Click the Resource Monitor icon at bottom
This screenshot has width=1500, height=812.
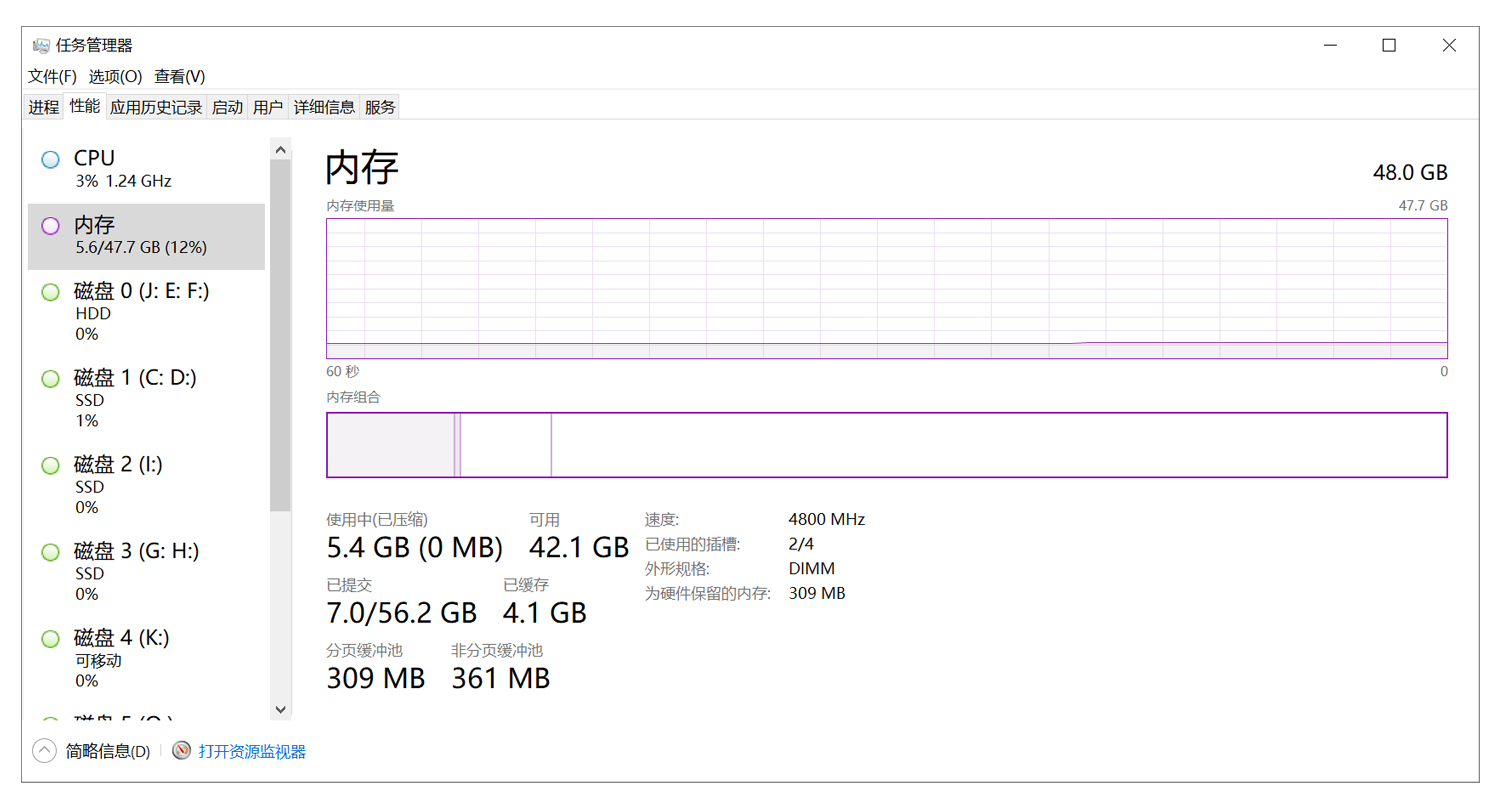pyautogui.click(x=181, y=751)
